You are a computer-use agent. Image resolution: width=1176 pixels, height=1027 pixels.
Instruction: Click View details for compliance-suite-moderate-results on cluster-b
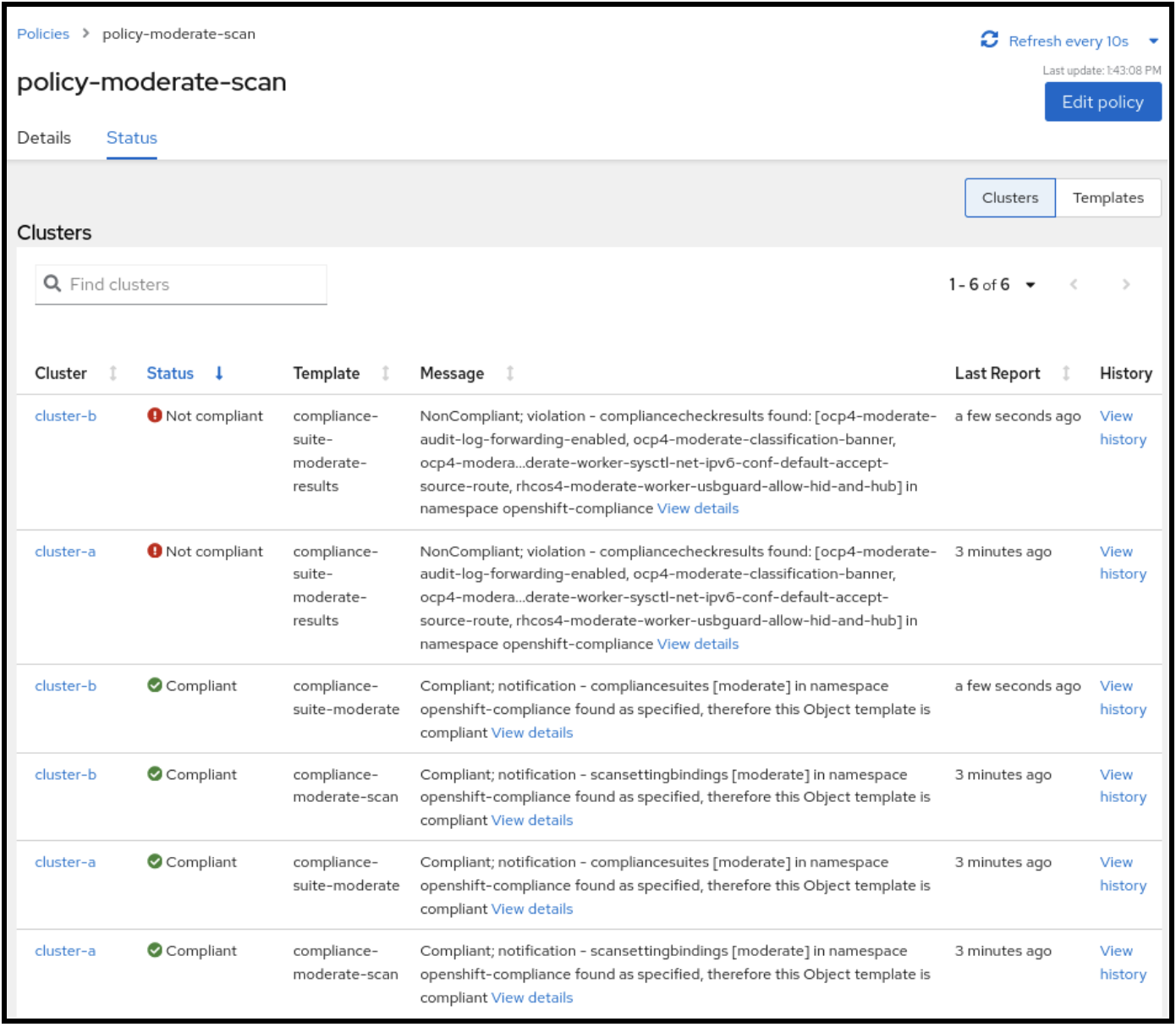point(696,508)
